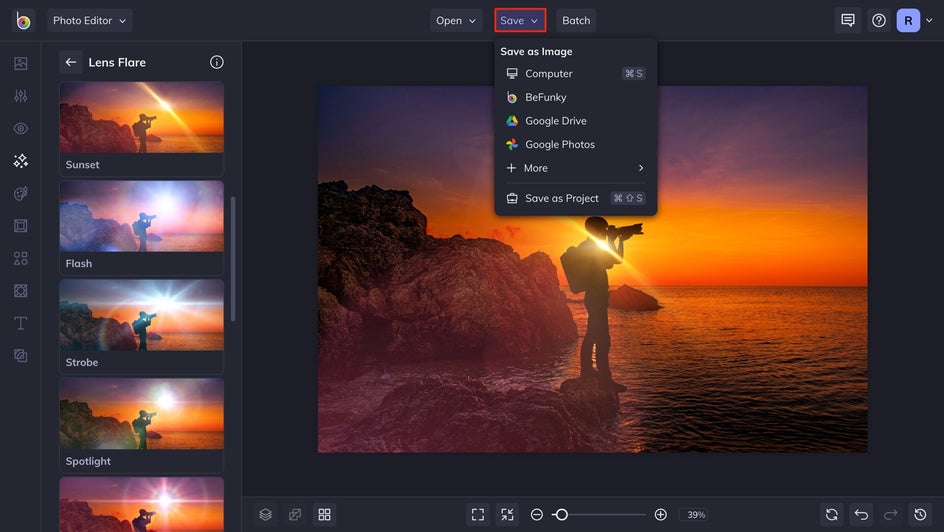Expand the Open dropdown
This screenshot has width=944, height=532.
456,20
